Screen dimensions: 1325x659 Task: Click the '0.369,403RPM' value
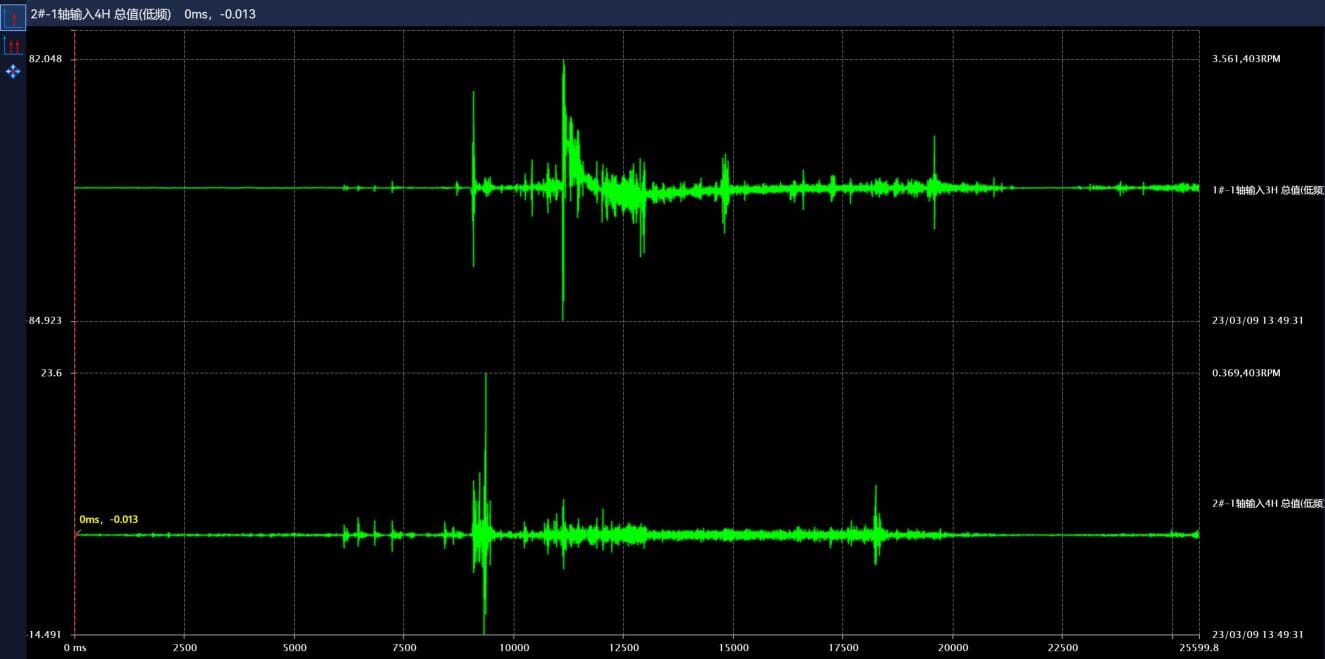(x=1246, y=373)
